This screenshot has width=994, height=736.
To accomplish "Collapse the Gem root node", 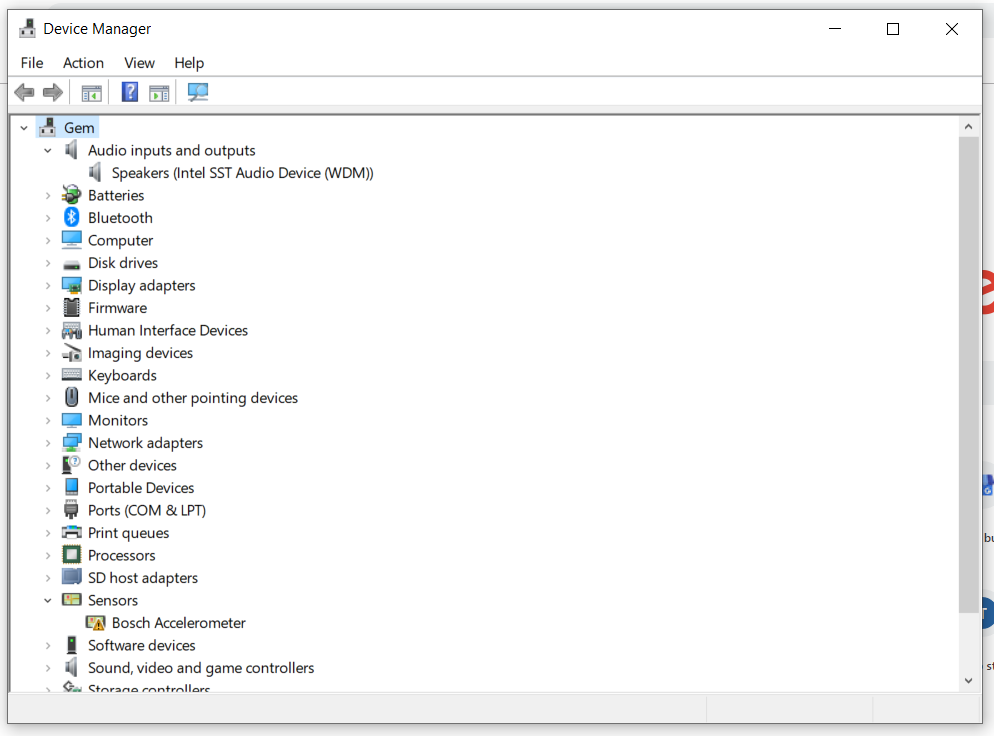I will click(x=24, y=128).
